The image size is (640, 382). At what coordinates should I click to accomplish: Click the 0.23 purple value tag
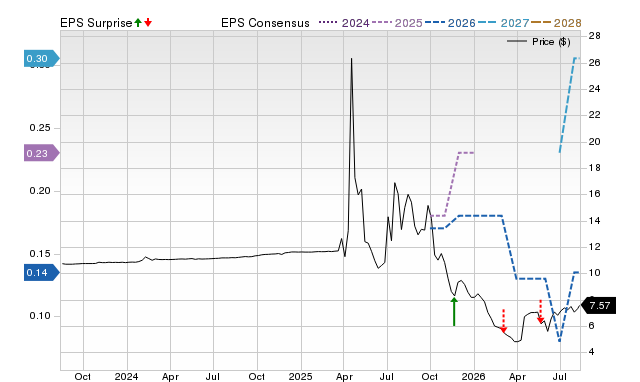coord(42,153)
